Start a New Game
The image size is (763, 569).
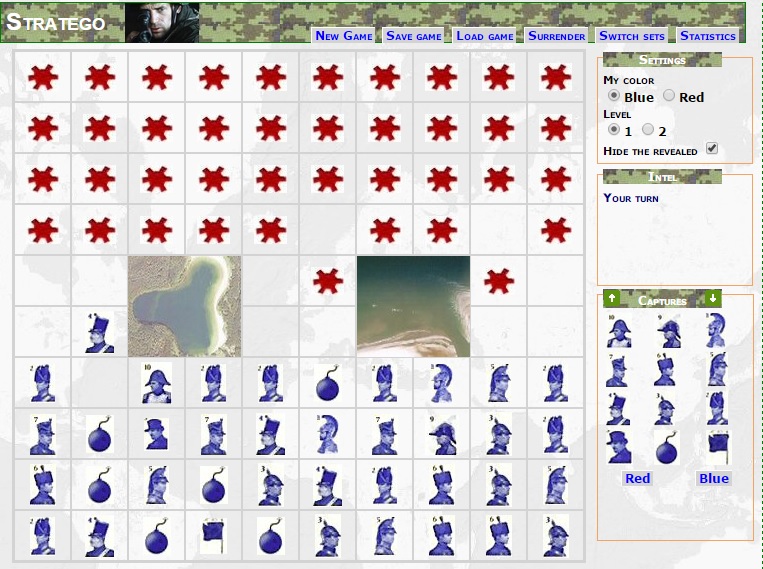coord(343,36)
